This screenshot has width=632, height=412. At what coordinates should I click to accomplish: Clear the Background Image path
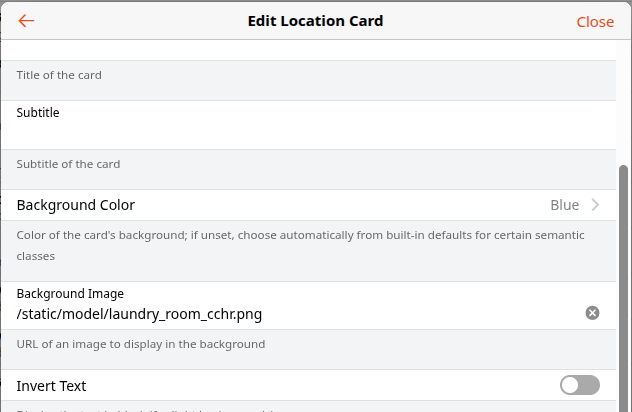(592, 314)
